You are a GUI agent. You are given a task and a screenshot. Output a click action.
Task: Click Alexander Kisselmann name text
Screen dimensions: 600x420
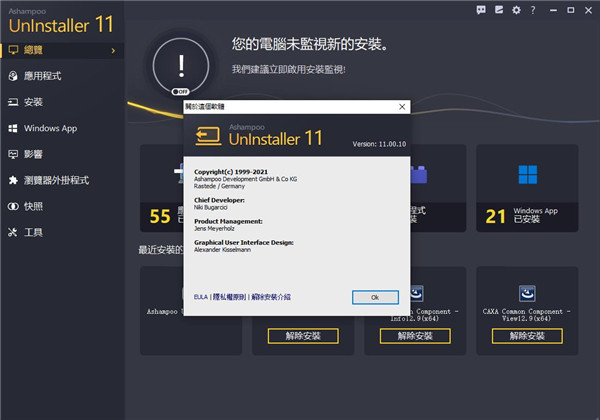click(x=222, y=250)
